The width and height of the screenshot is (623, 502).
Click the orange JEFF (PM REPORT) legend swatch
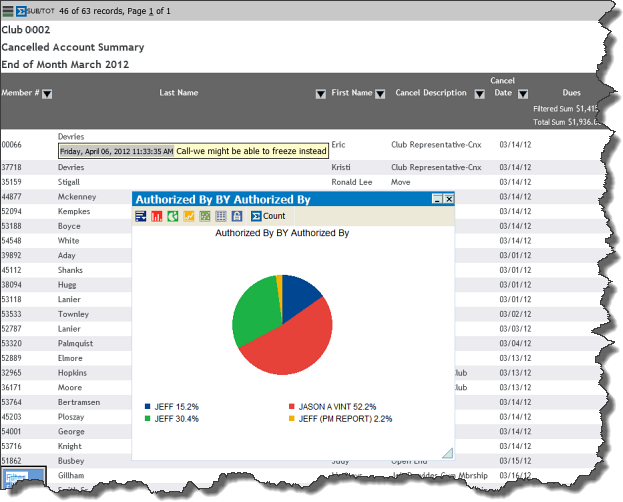click(292, 418)
